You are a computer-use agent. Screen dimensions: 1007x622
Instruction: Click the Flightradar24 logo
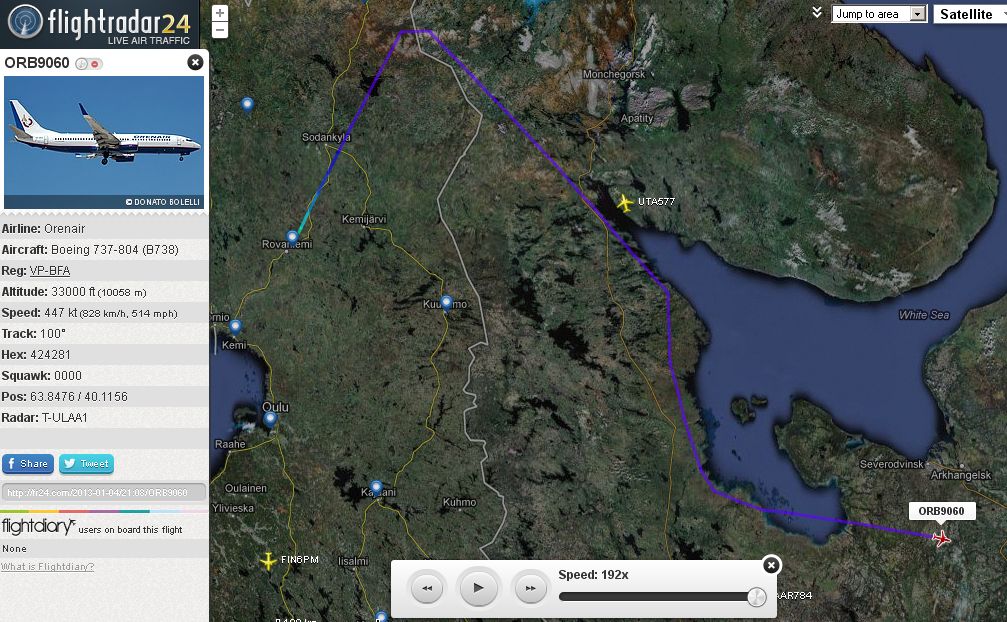(x=99, y=22)
